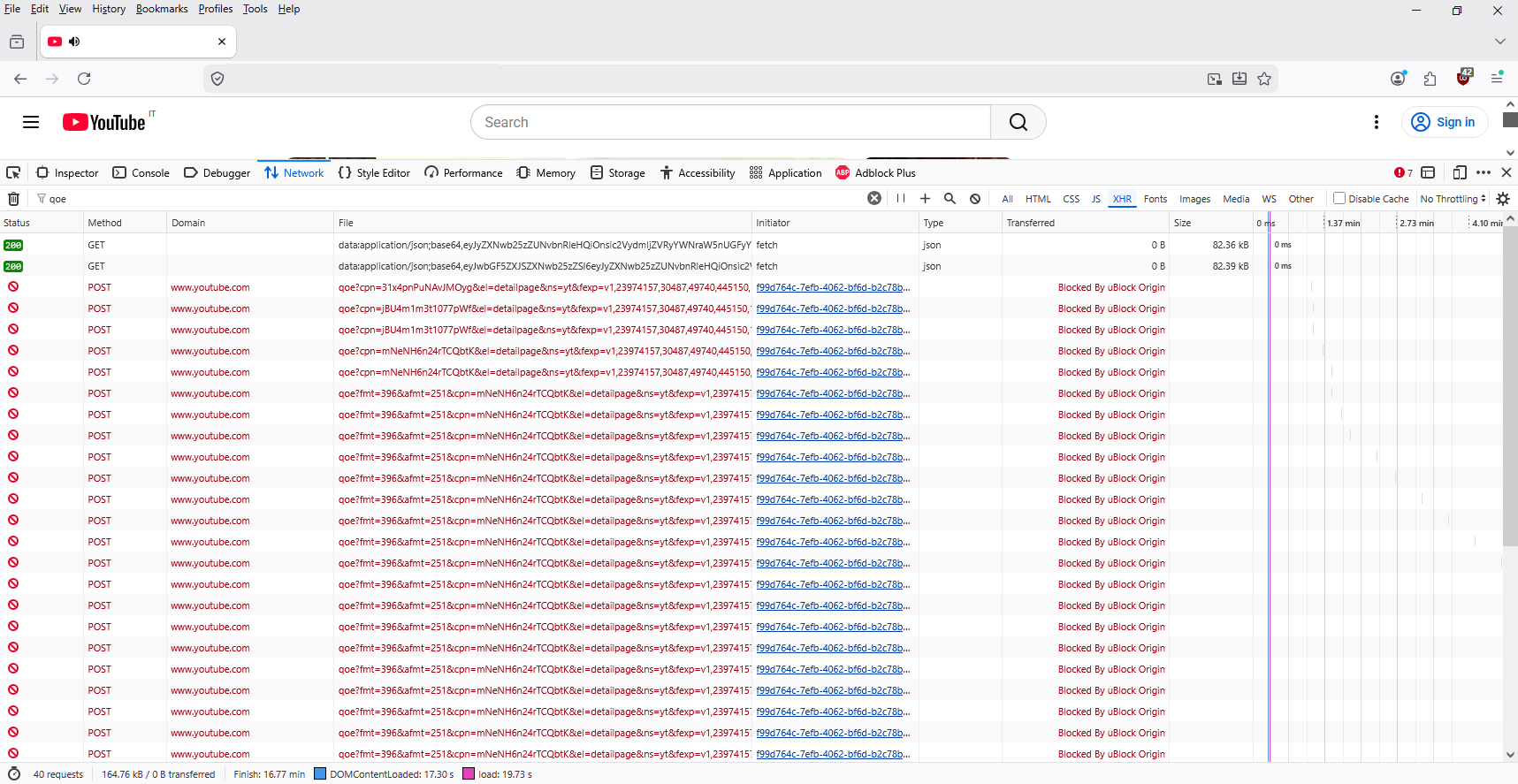Reload the current page

(84, 79)
